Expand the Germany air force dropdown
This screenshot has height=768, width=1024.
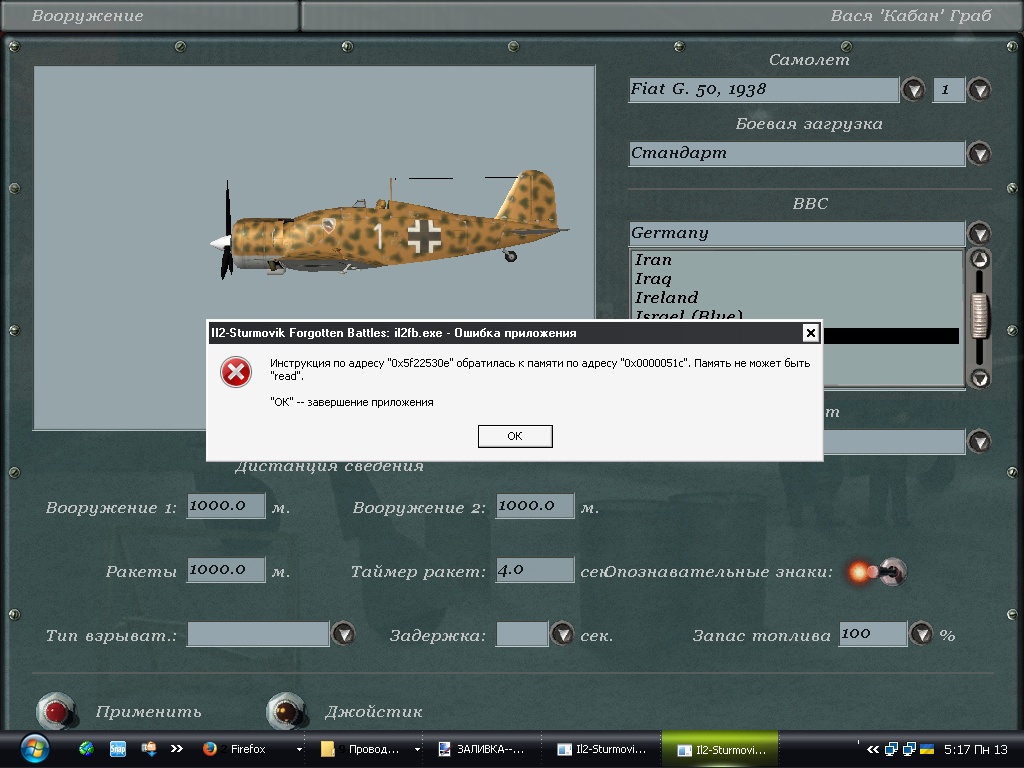click(x=979, y=233)
